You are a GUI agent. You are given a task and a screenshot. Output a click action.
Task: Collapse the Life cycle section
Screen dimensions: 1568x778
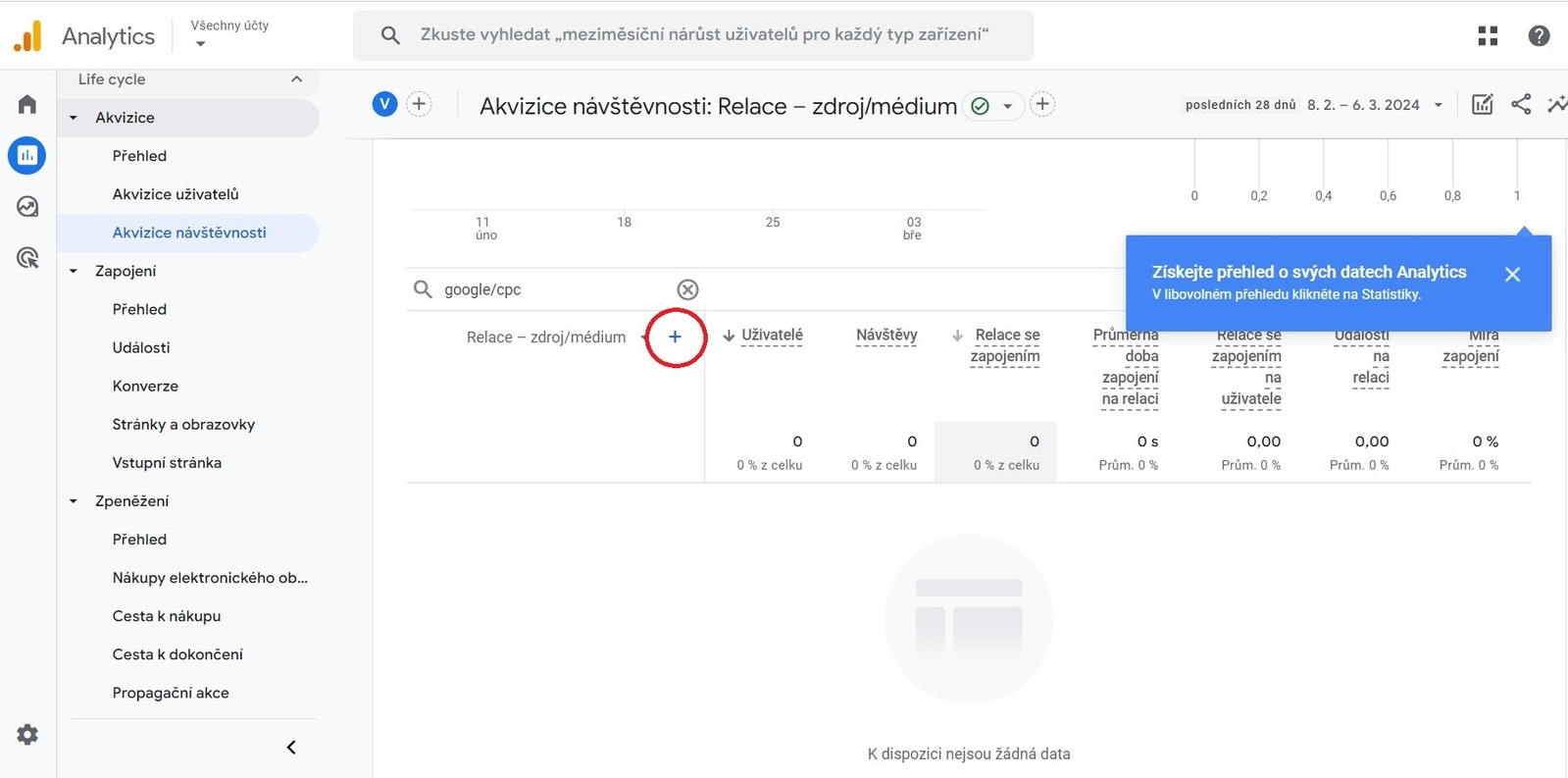296,79
